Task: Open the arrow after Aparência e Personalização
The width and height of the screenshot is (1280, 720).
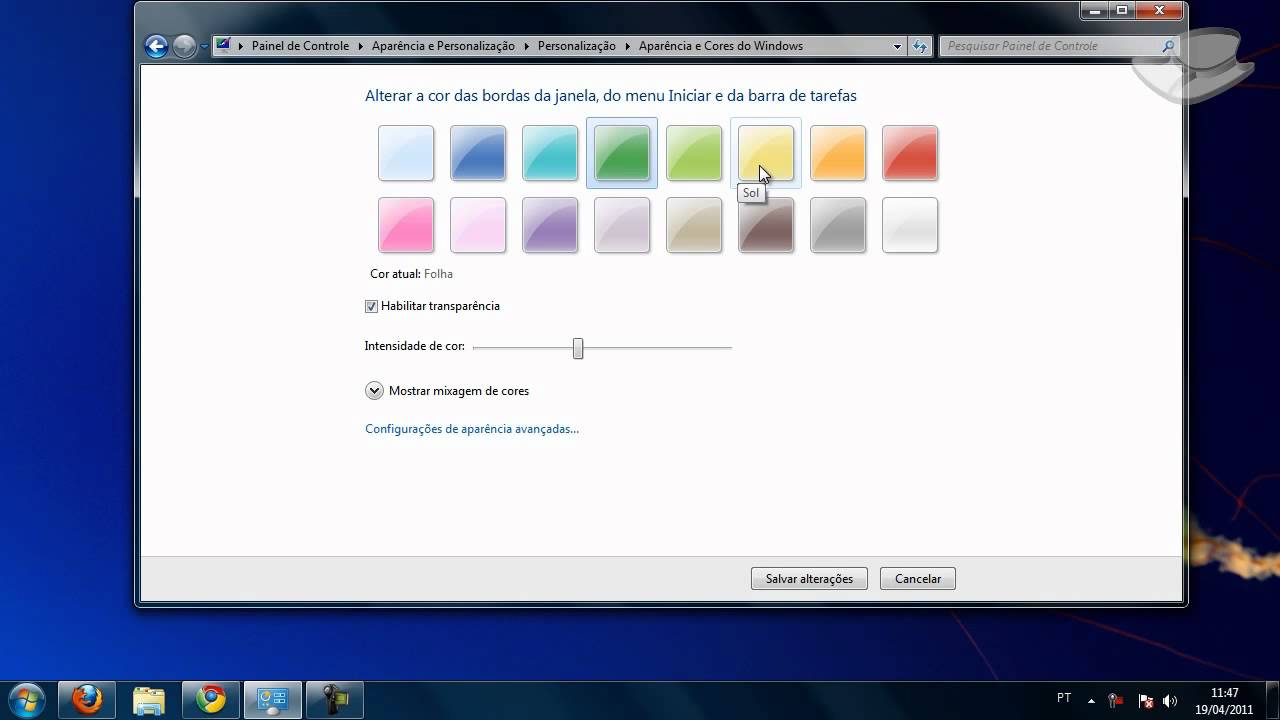Action: pyautogui.click(x=527, y=46)
